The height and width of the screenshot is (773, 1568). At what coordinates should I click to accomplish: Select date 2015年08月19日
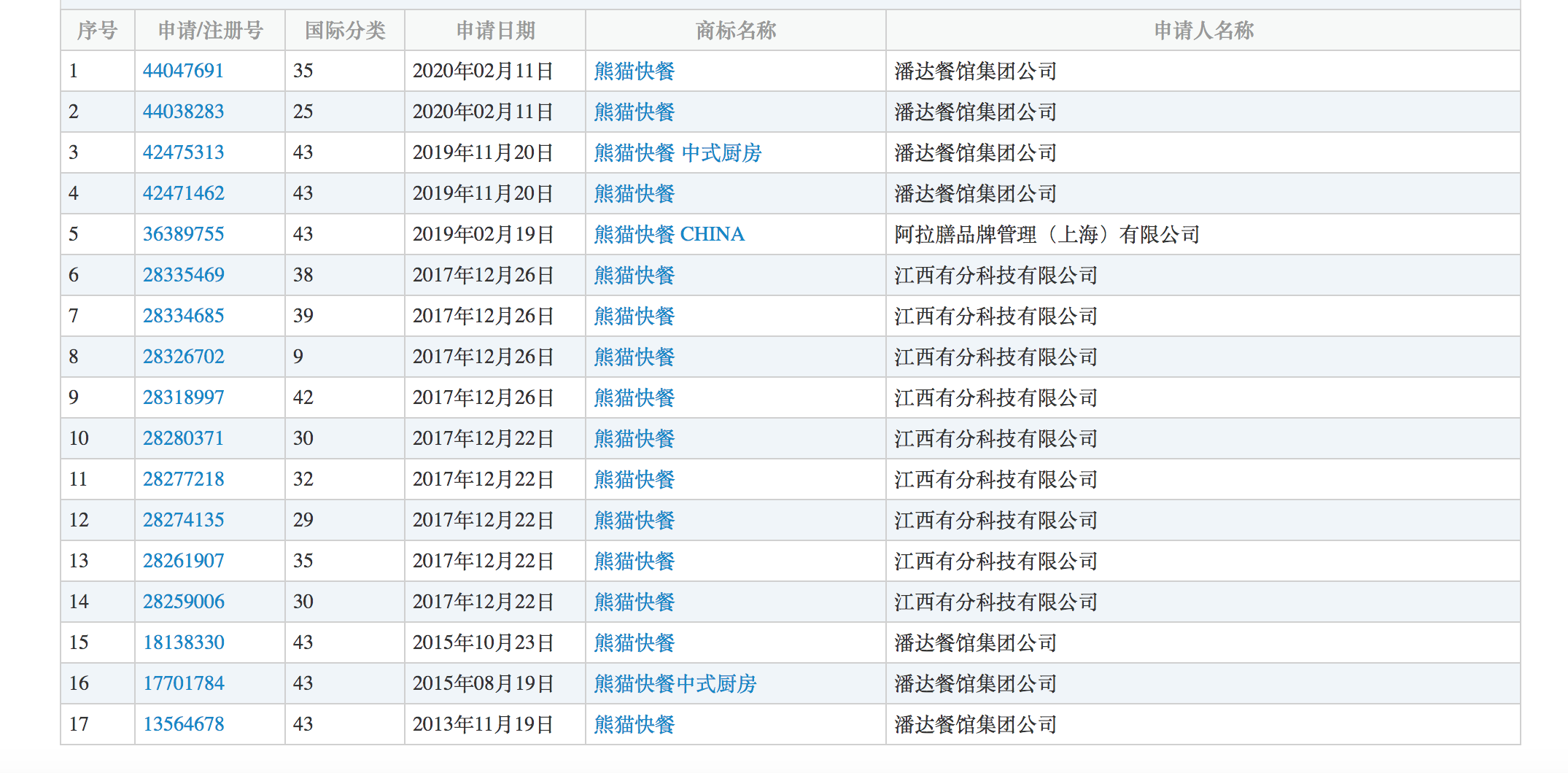click(483, 683)
